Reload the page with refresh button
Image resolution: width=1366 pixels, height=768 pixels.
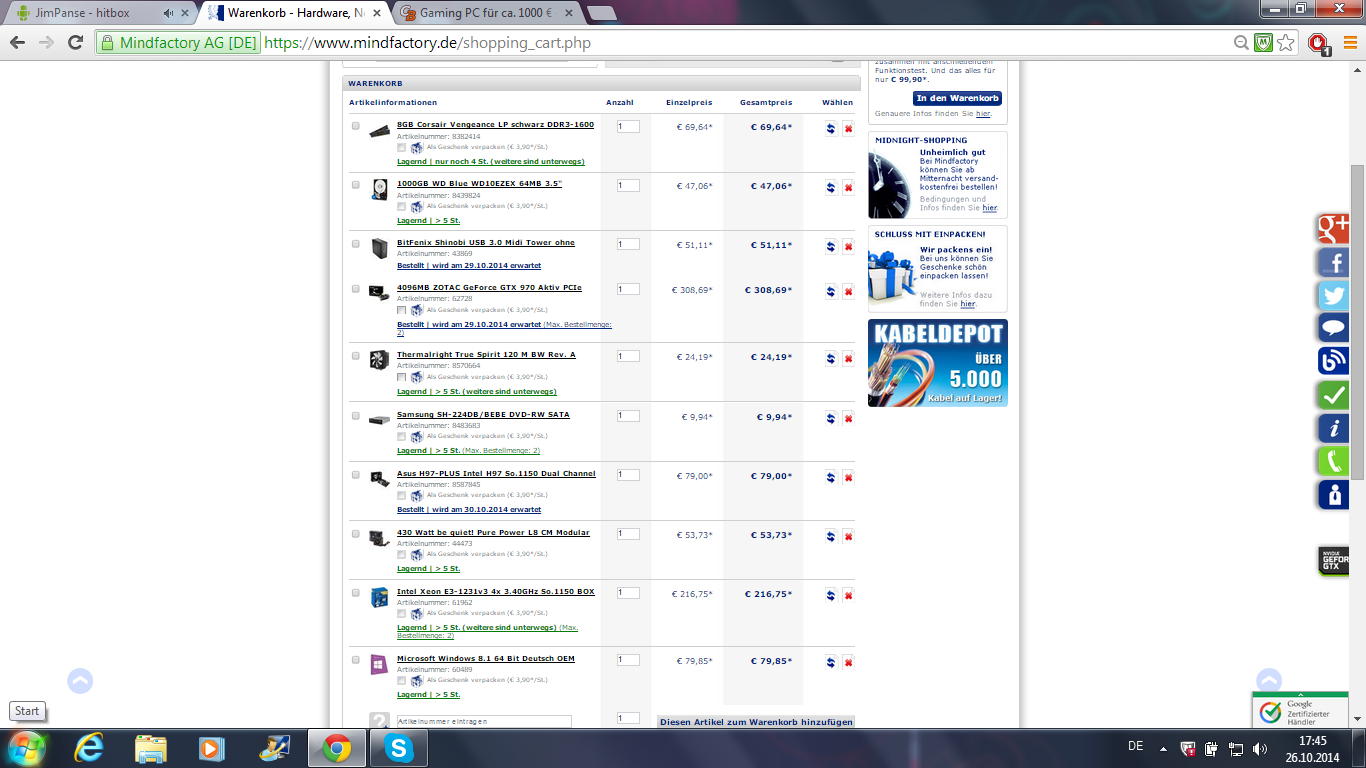coord(75,43)
